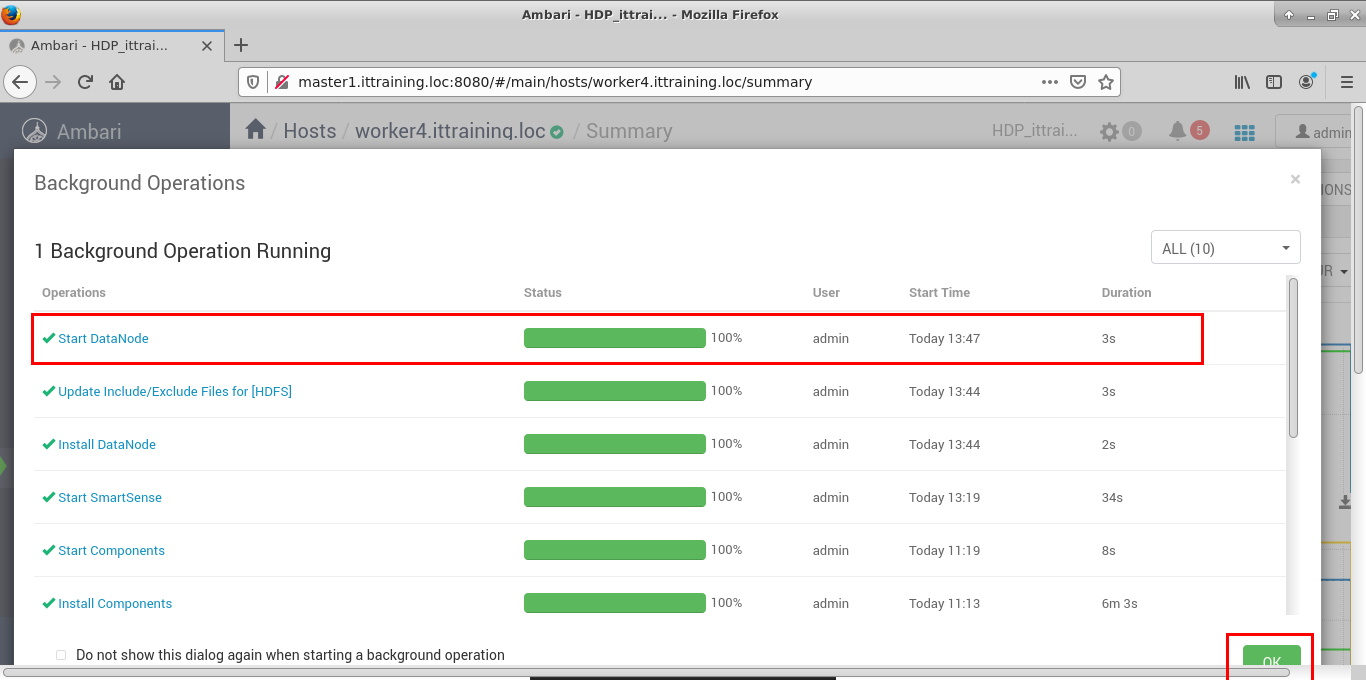Bookmark this page with star icon

(x=1105, y=82)
